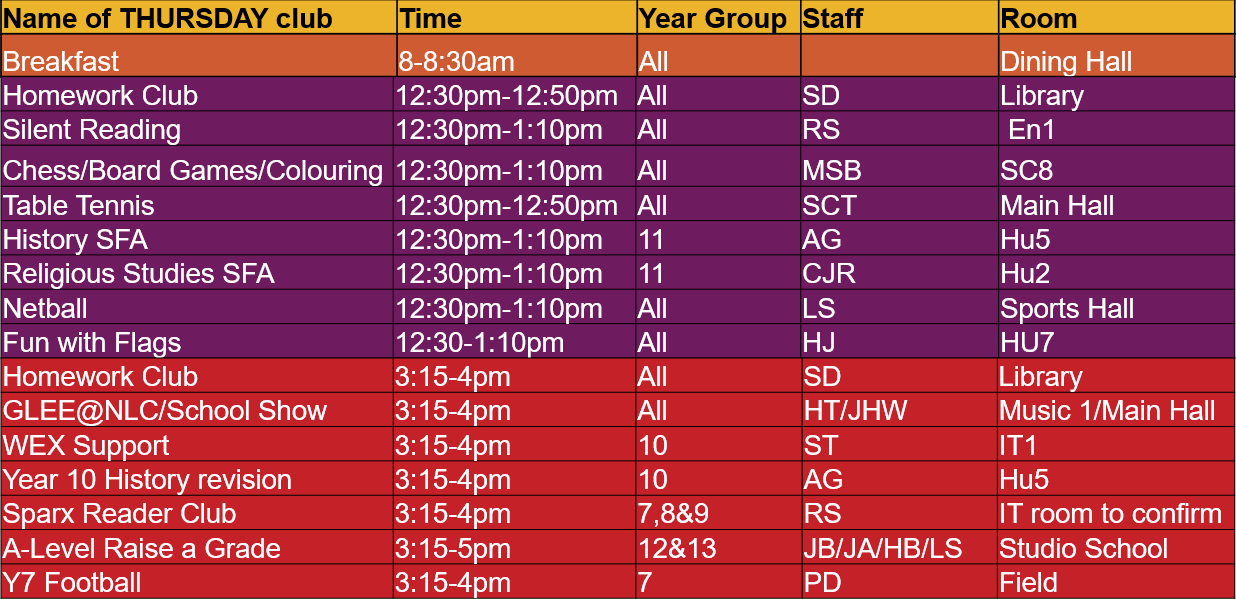
Task: Click the "Chess/Board Games/Colouring" cell
Action: [193, 171]
